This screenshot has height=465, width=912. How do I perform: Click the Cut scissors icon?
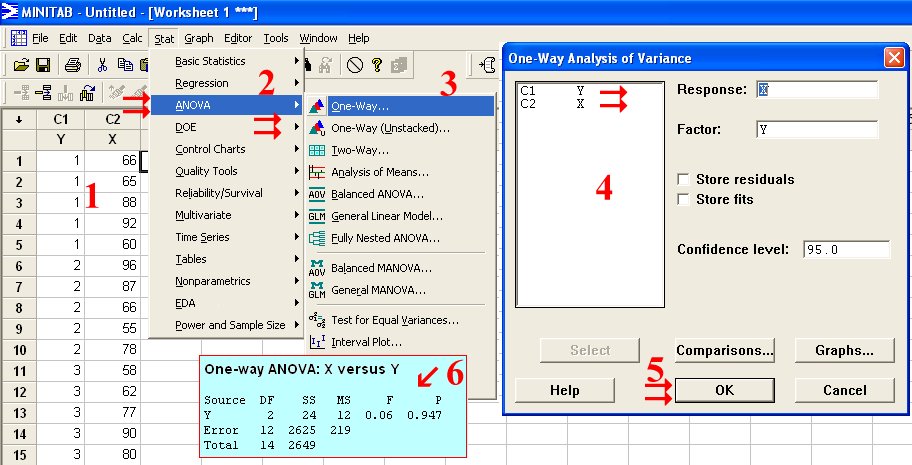pyautogui.click(x=102, y=65)
